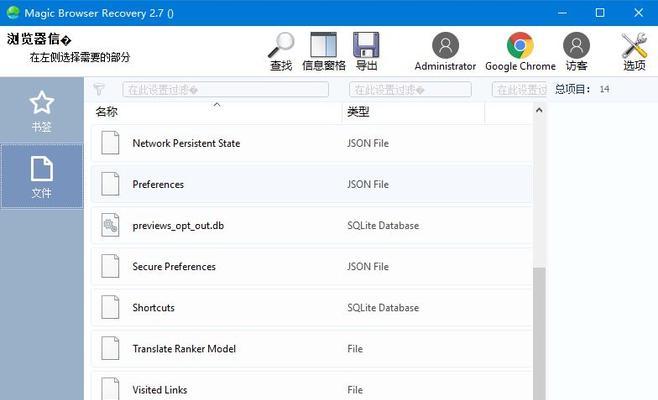Image resolution: width=658 pixels, height=400 pixels.
Task: Select the Administrator user profile
Action: (445, 51)
